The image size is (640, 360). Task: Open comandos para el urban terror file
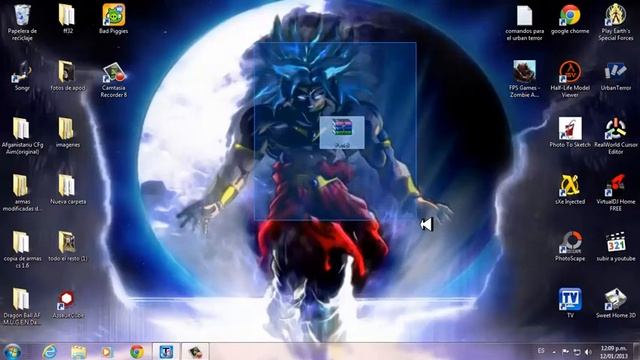(524, 22)
